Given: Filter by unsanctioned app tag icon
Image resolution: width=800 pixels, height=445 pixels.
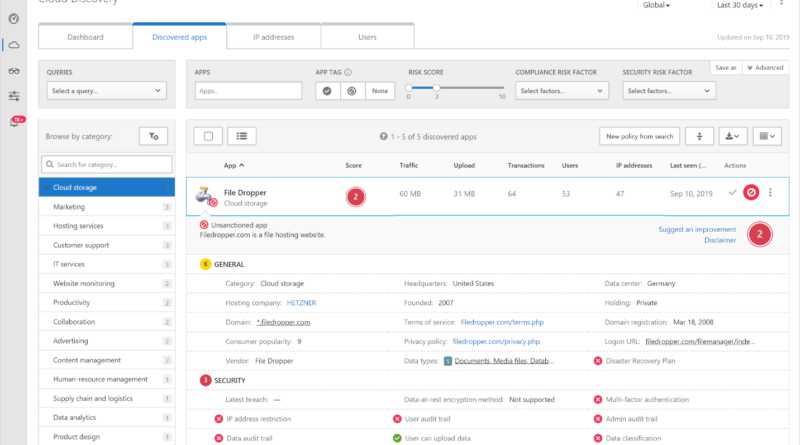Looking at the screenshot, I should (352, 91).
